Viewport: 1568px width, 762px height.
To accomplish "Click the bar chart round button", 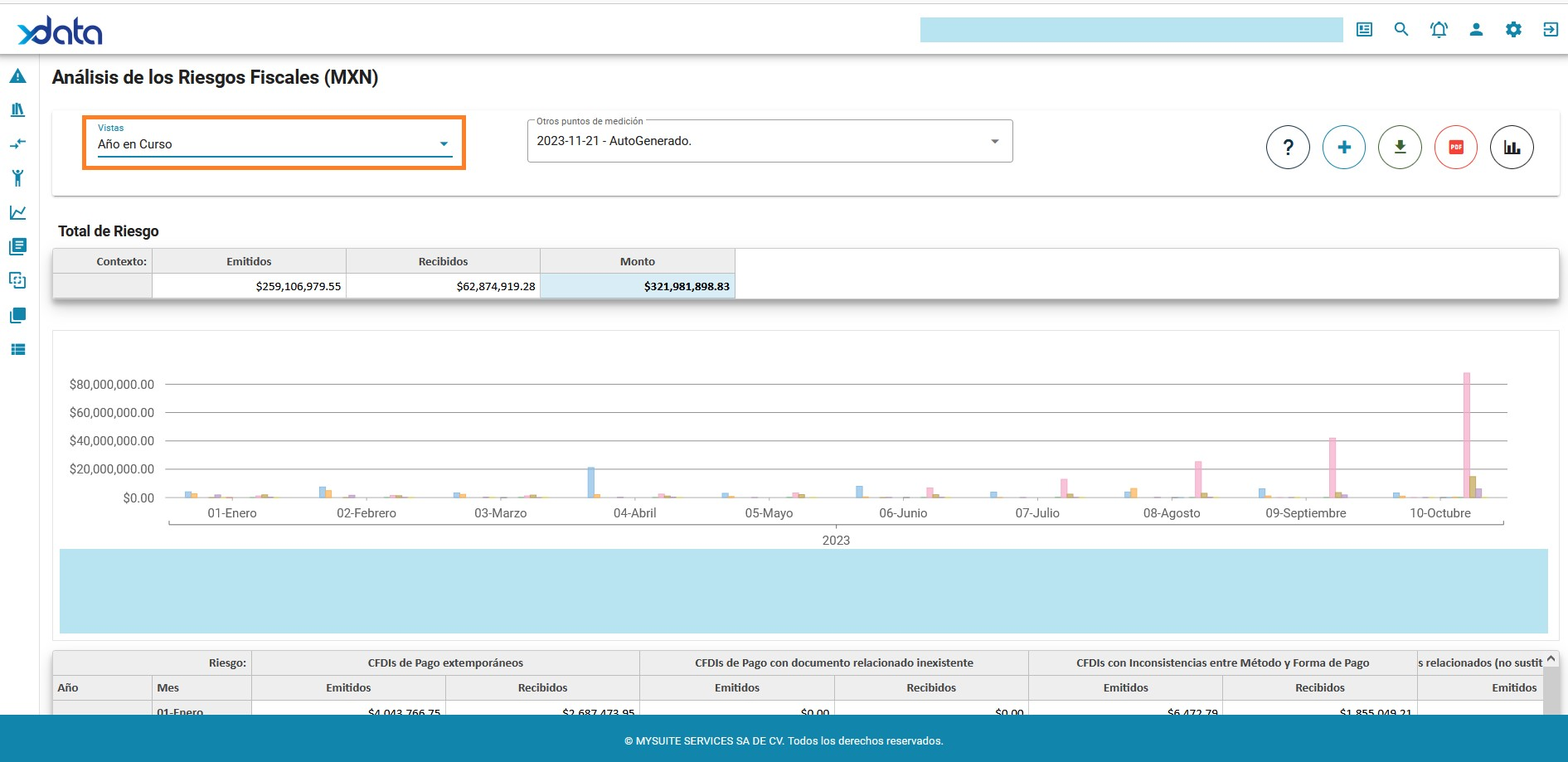I will click(x=1512, y=148).
